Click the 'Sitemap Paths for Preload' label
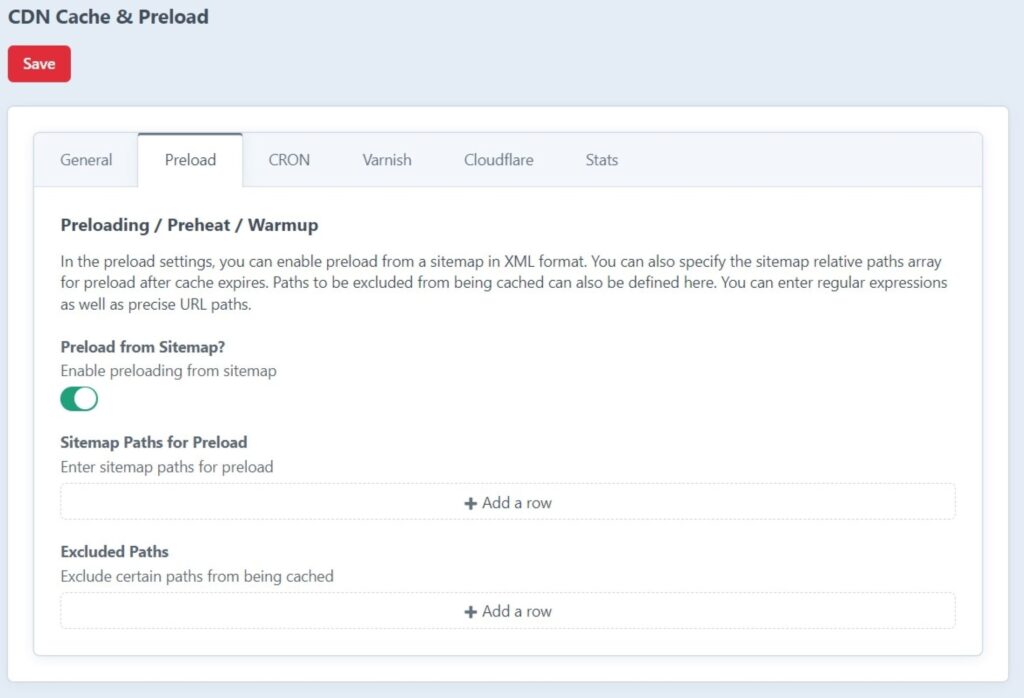This screenshot has height=698, width=1024. (x=153, y=442)
